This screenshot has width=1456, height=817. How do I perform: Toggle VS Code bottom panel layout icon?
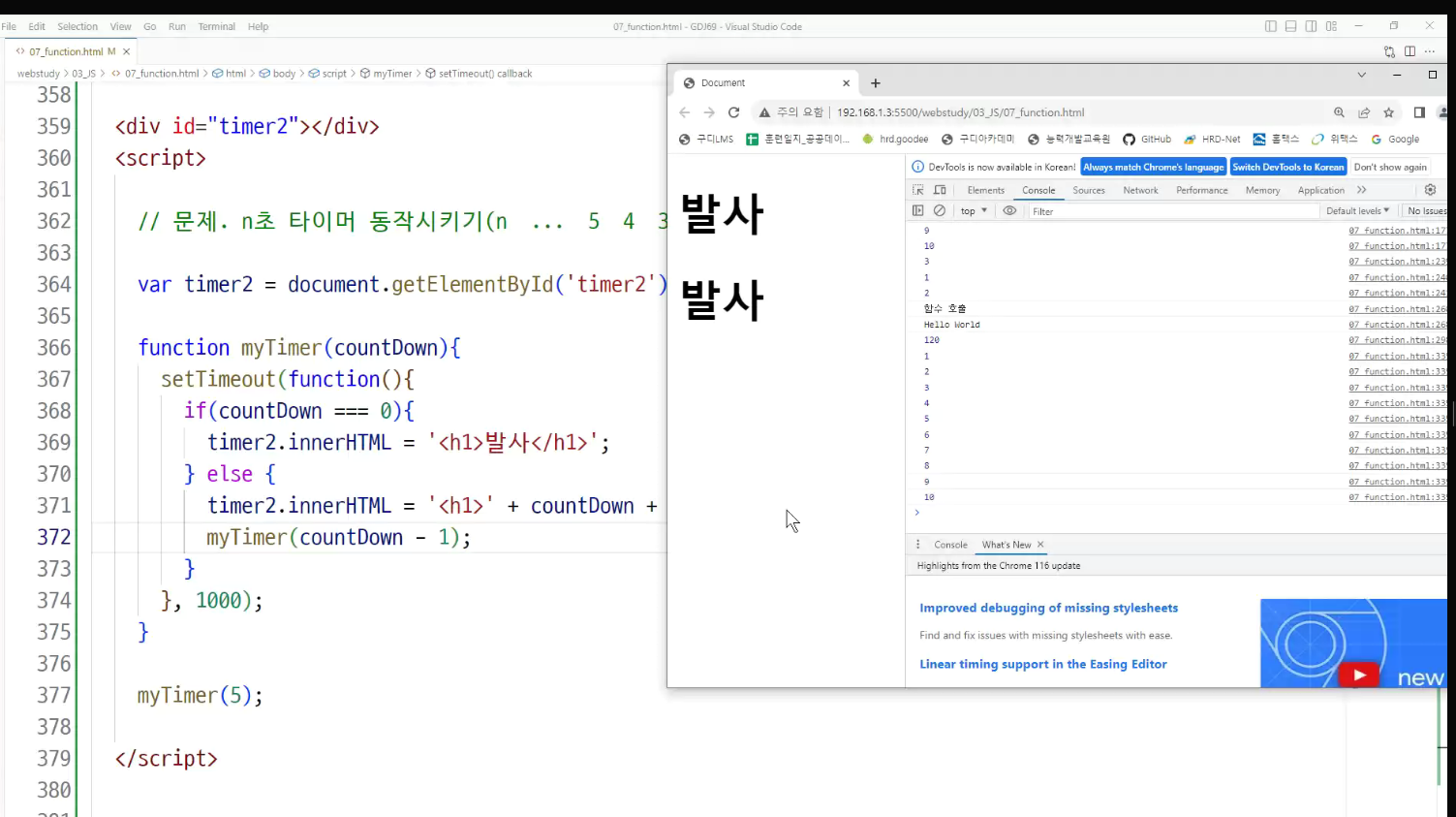coord(1291,26)
